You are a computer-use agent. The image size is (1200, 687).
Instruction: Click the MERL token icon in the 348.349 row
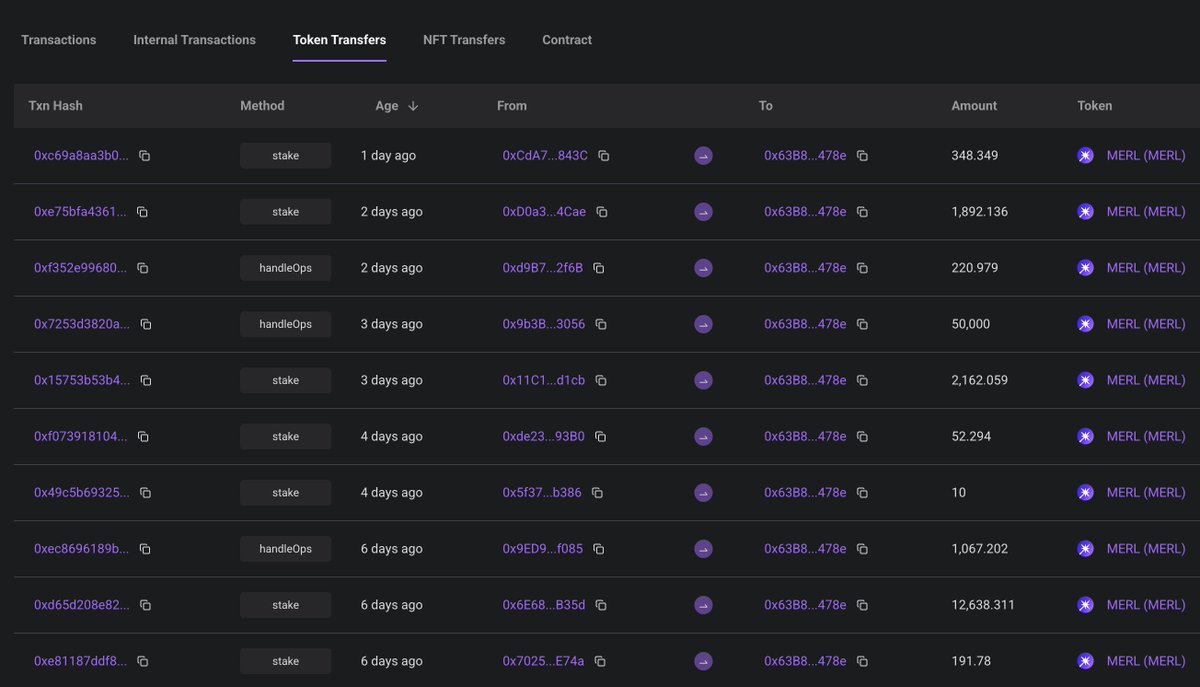pyautogui.click(x=1085, y=156)
